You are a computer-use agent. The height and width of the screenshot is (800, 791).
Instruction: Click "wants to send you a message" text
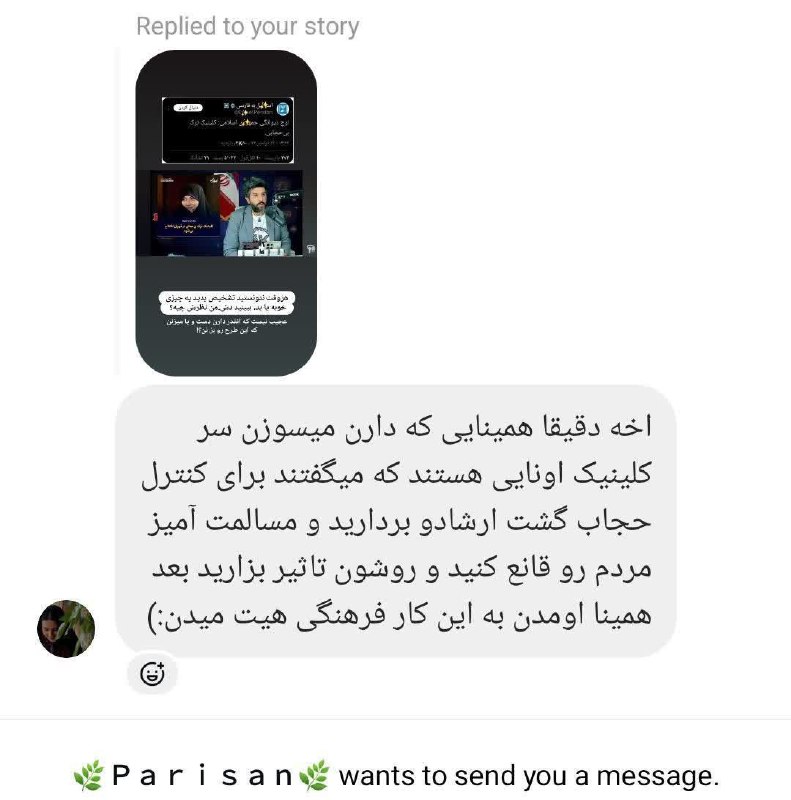[529, 777]
